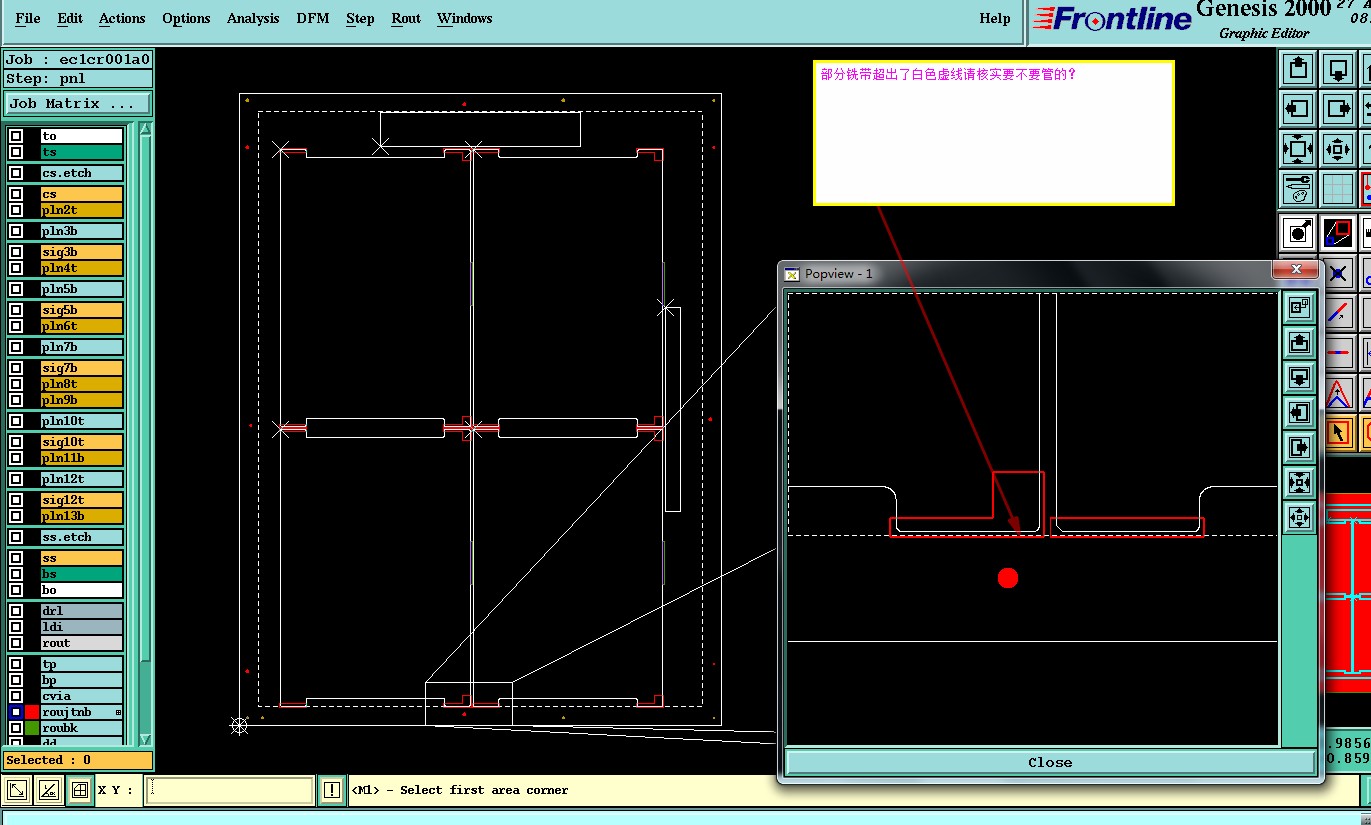Click the diagonal arrow coordinate mode icon

click(x=17, y=790)
